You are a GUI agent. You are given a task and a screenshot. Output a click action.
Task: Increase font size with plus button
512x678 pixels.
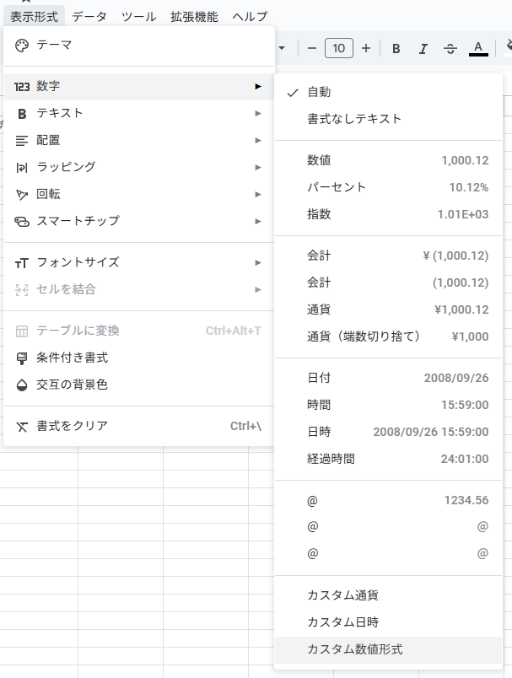366,48
